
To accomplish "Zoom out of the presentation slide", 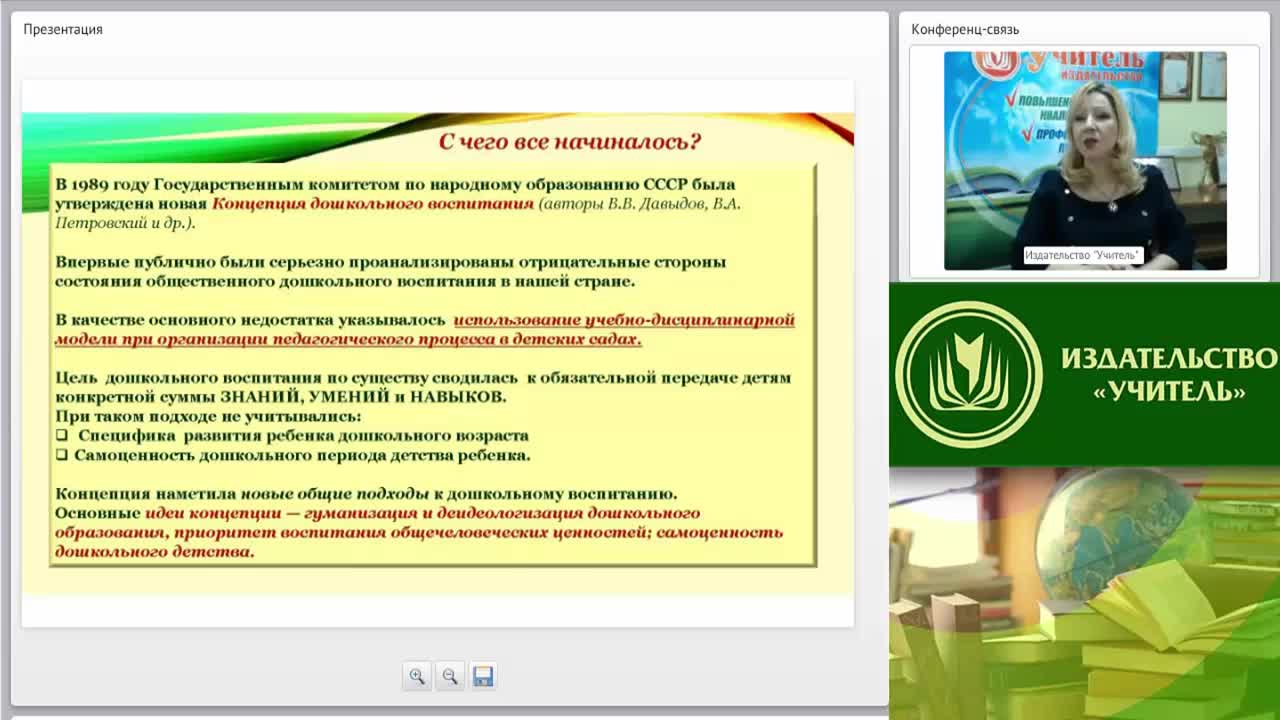I will coord(450,676).
